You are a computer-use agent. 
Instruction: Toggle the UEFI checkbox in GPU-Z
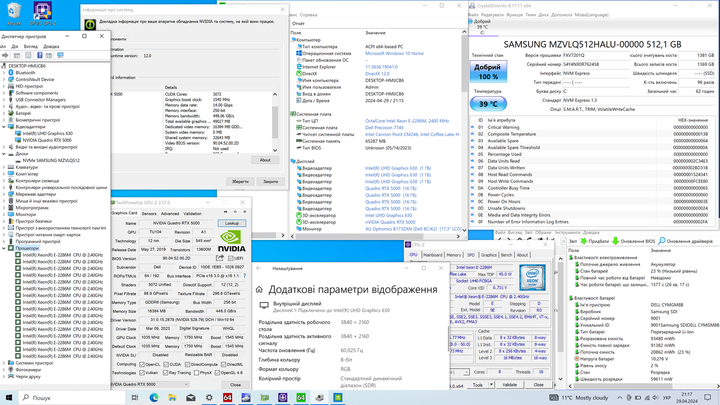231,259
